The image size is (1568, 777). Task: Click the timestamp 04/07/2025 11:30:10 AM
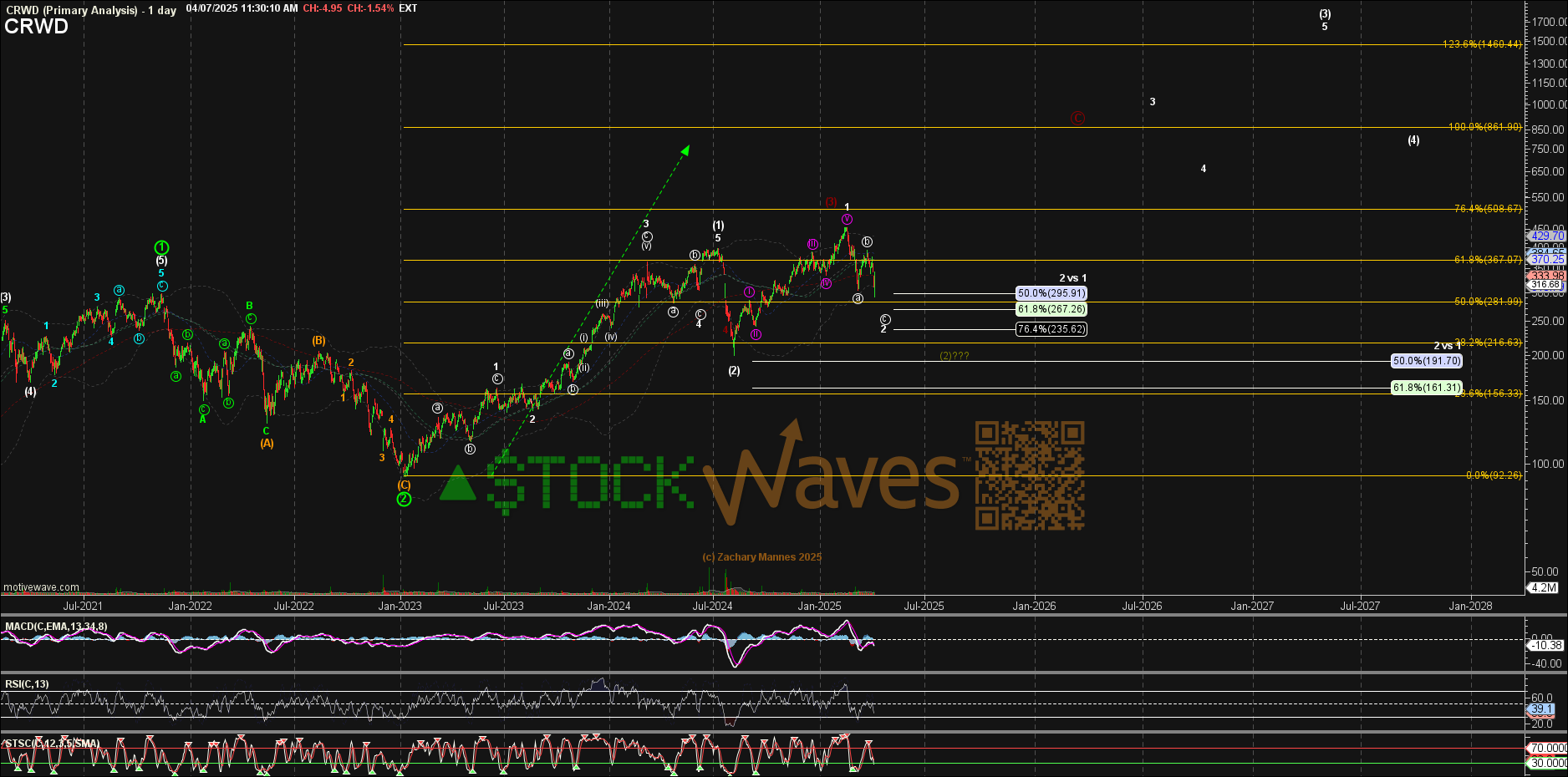coord(242,8)
